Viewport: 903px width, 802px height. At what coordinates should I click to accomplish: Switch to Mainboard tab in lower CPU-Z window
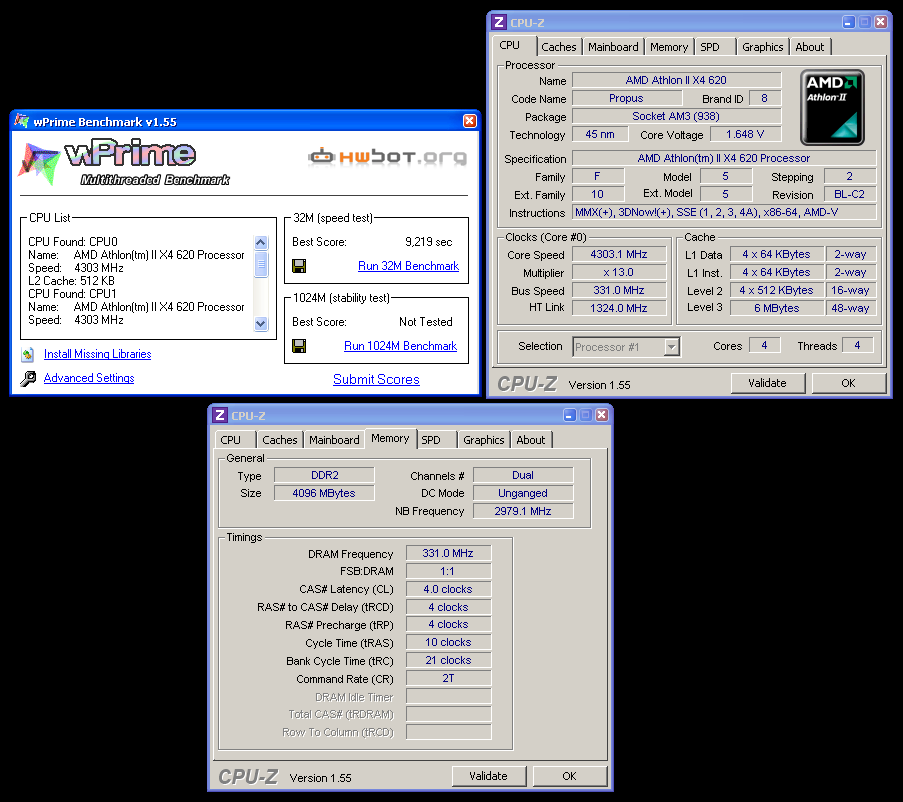[x=334, y=440]
